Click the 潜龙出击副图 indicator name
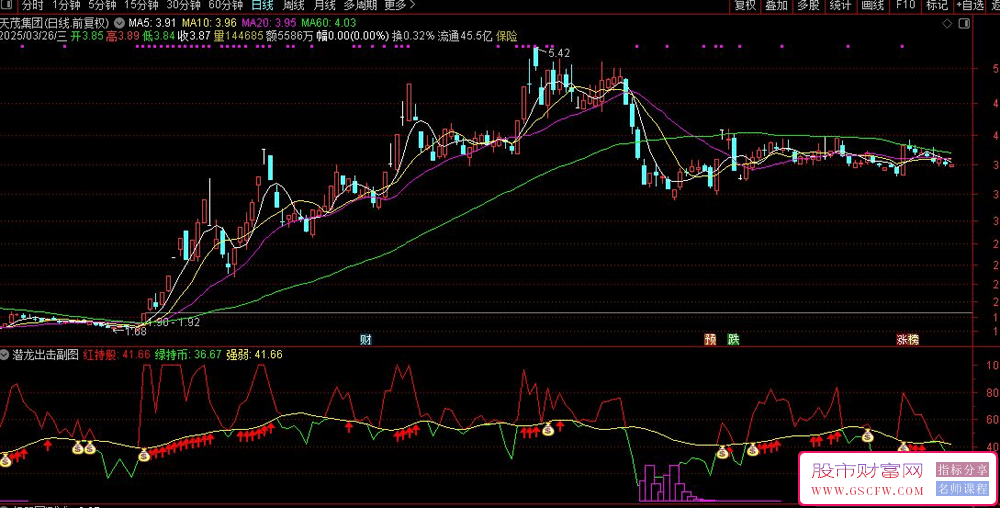Viewport: 1000px width, 508px height. click(46, 354)
